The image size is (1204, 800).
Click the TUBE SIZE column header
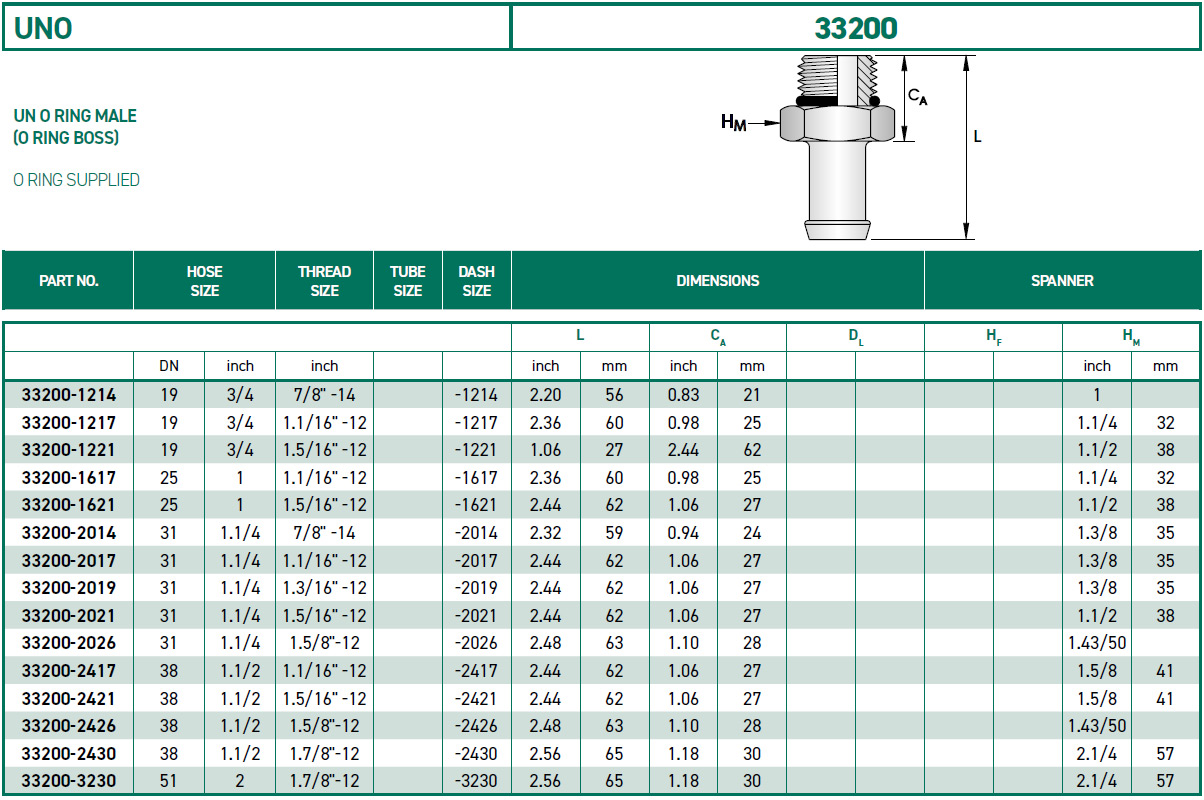(x=407, y=281)
